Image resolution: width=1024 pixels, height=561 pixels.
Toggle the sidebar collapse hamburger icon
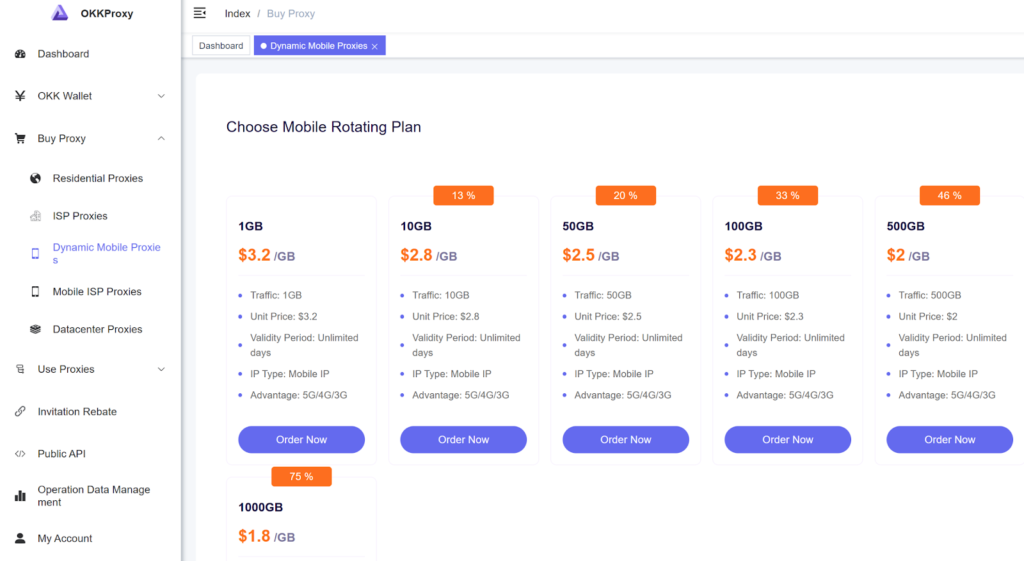coord(200,13)
